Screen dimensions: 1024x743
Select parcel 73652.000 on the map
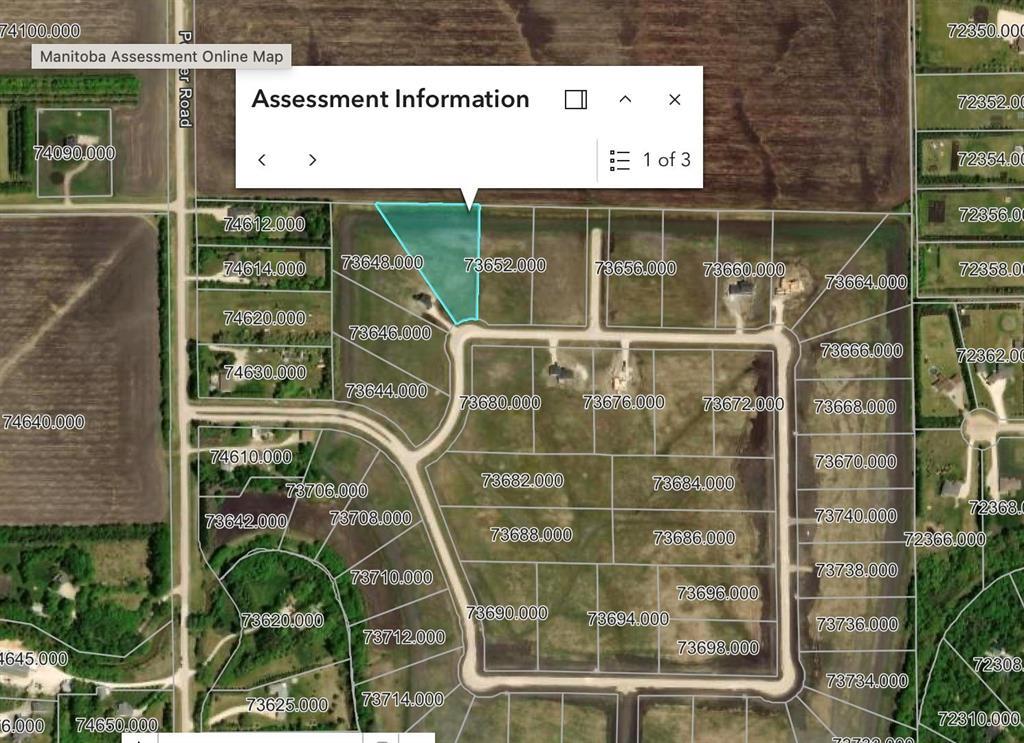(506, 265)
